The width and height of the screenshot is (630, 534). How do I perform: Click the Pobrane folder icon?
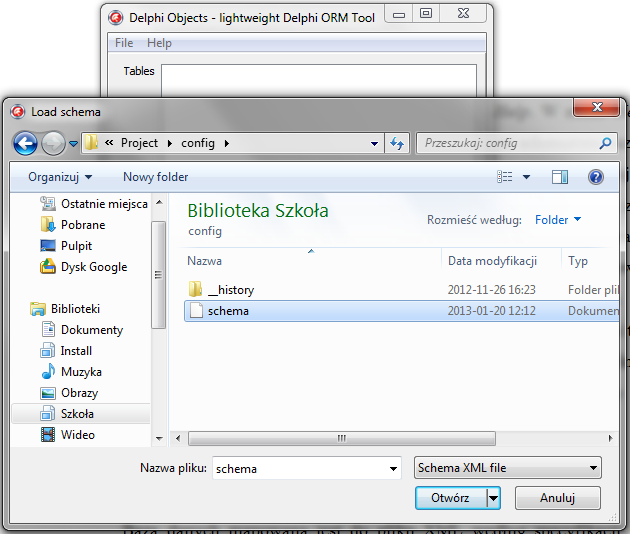coord(48,225)
